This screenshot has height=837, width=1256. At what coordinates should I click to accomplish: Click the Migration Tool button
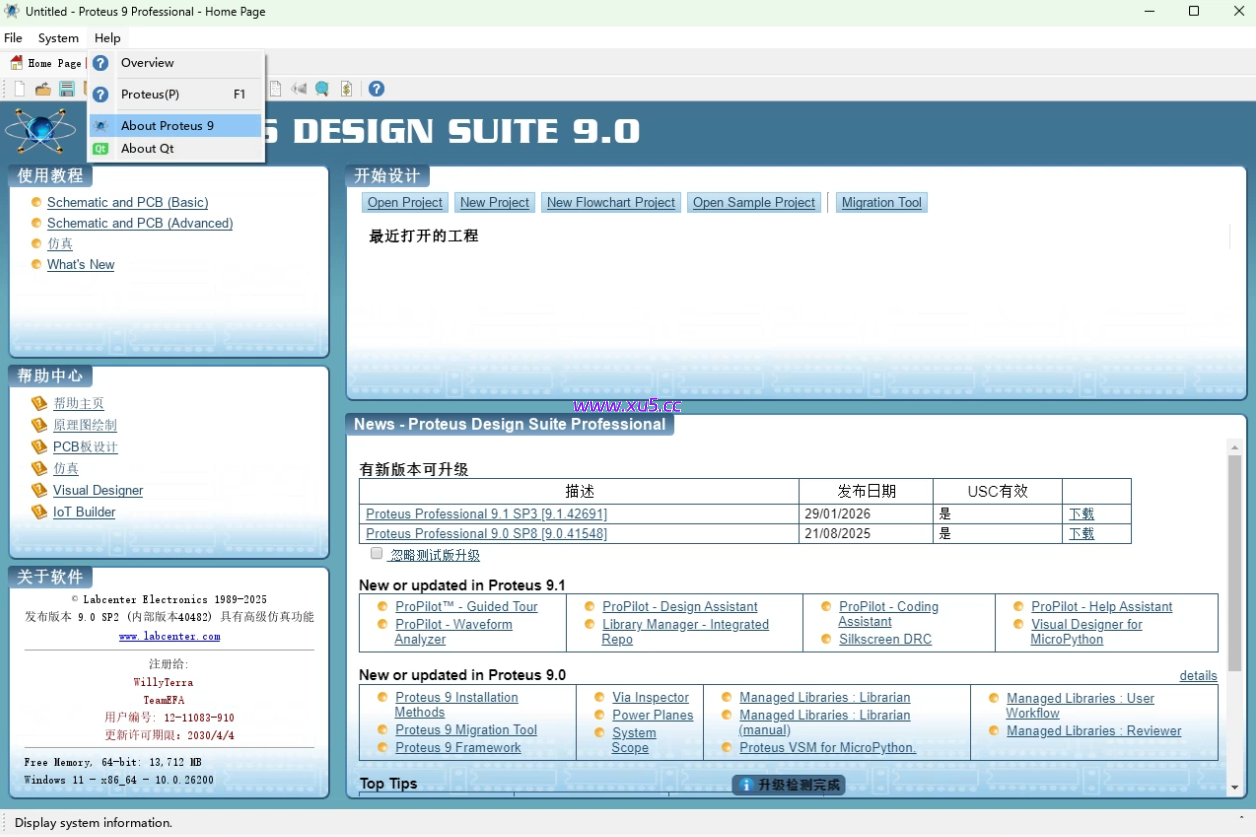pyautogui.click(x=881, y=203)
